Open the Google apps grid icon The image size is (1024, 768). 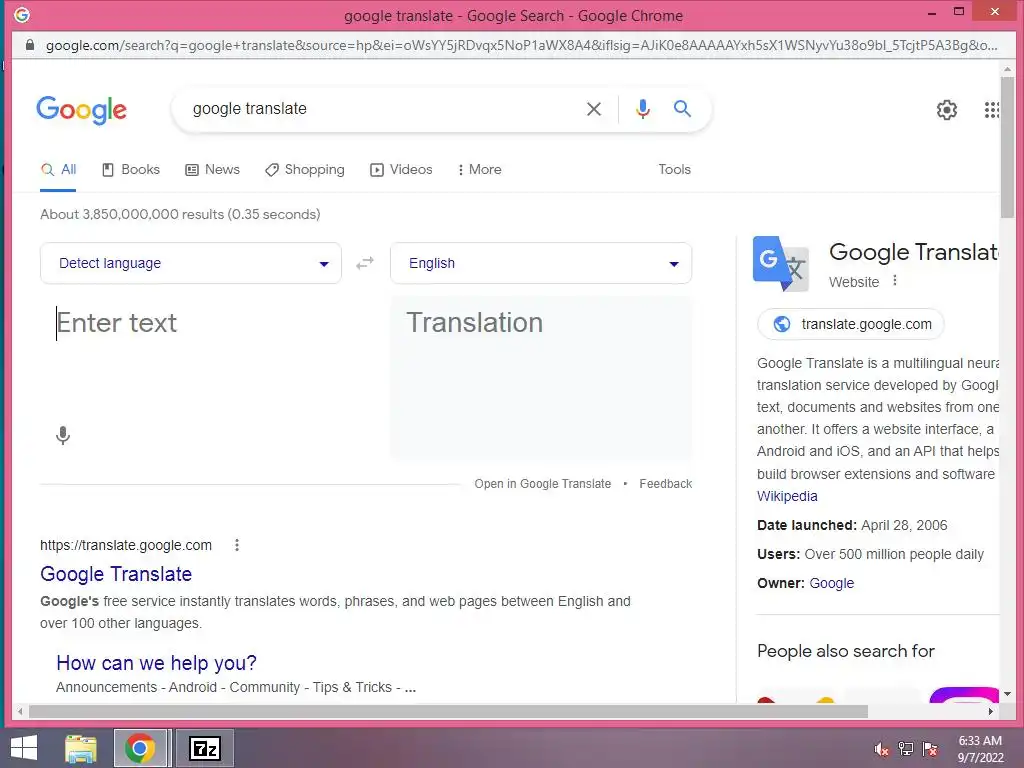(x=991, y=110)
